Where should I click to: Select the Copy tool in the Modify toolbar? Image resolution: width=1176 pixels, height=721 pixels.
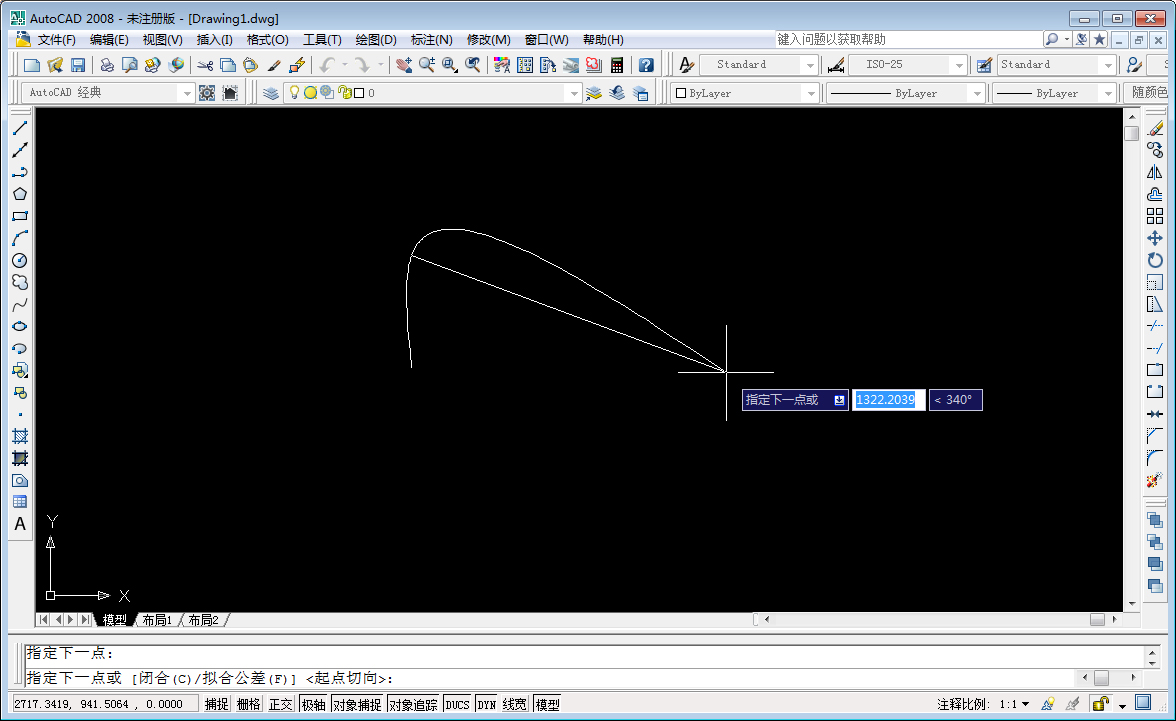[x=1157, y=150]
